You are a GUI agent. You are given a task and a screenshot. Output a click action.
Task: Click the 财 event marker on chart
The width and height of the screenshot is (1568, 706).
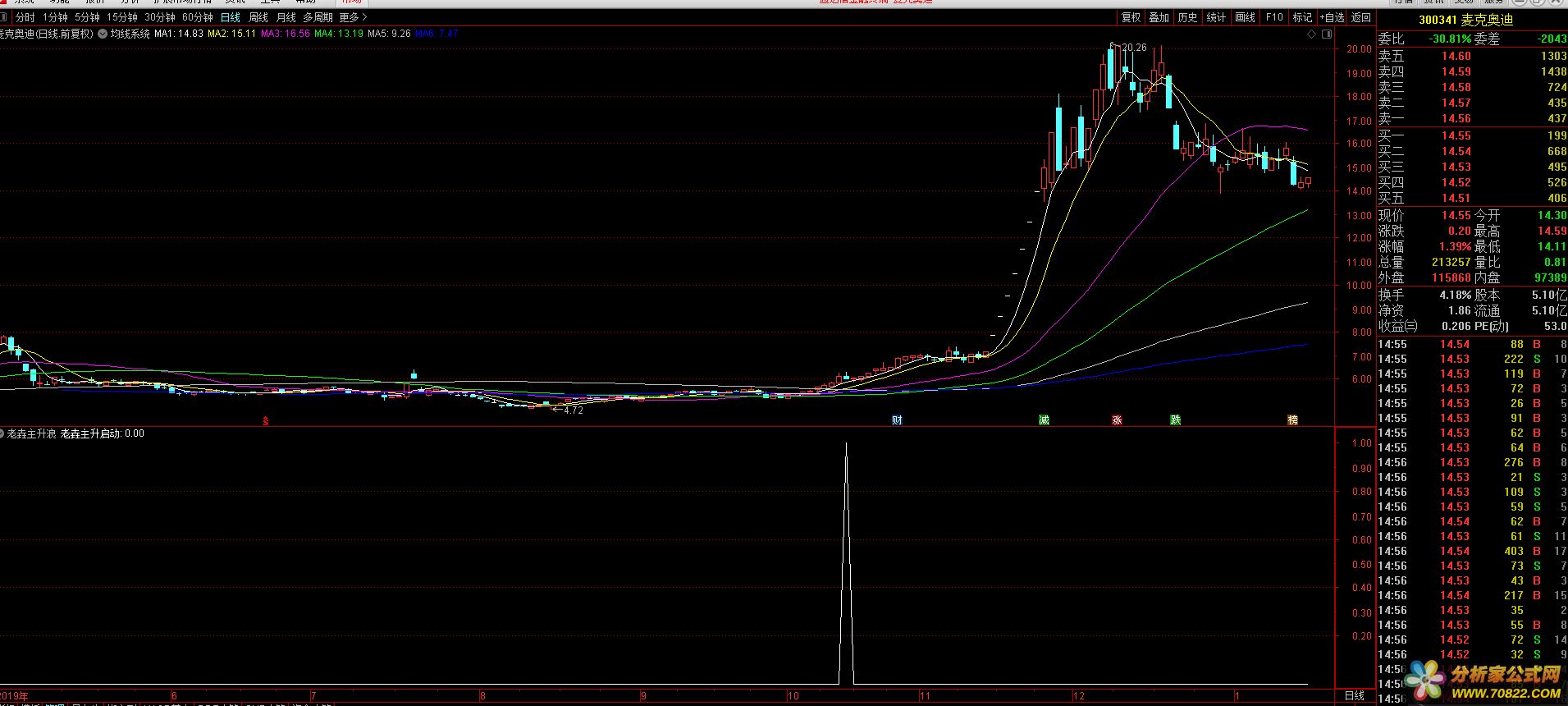[x=897, y=420]
